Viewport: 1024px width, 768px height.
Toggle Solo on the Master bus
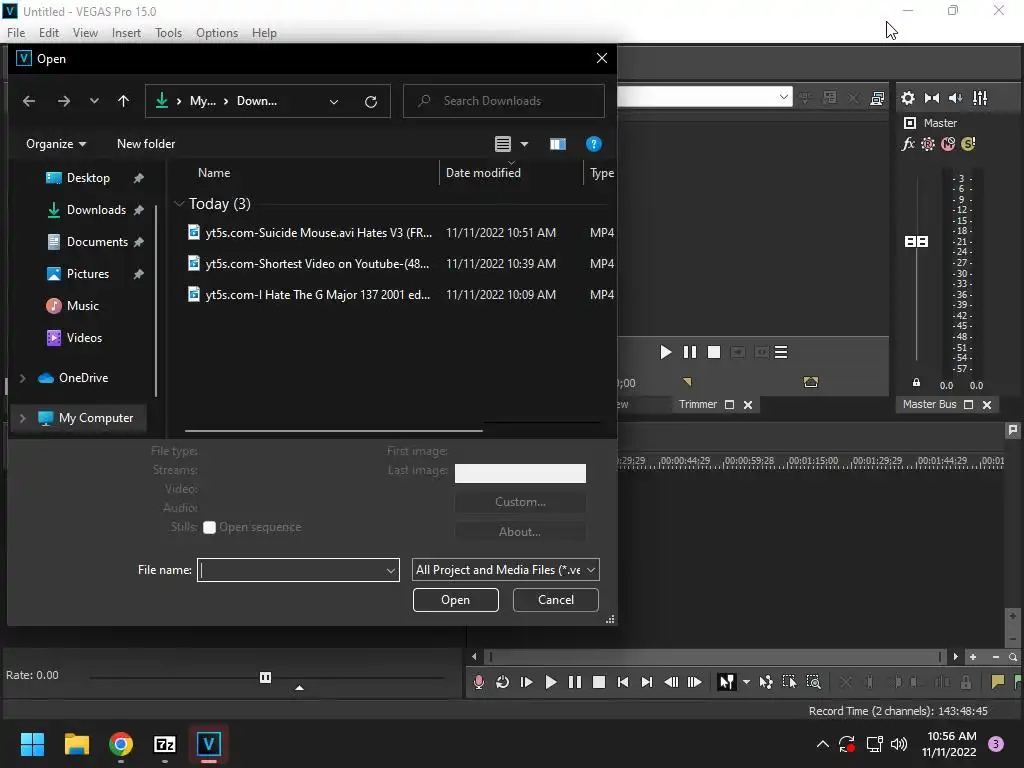click(x=968, y=144)
